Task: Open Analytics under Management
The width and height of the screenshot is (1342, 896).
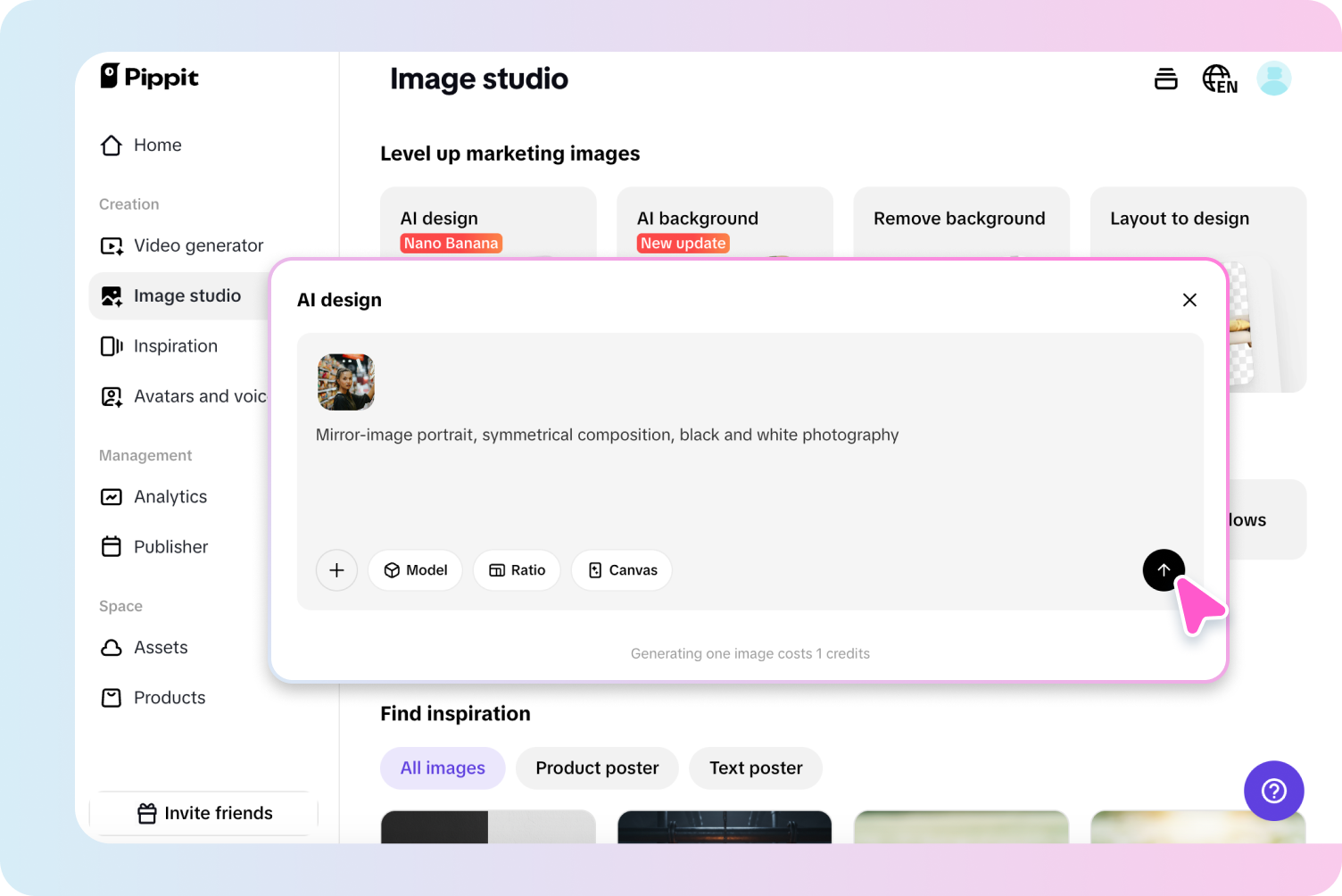Action: [x=170, y=496]
